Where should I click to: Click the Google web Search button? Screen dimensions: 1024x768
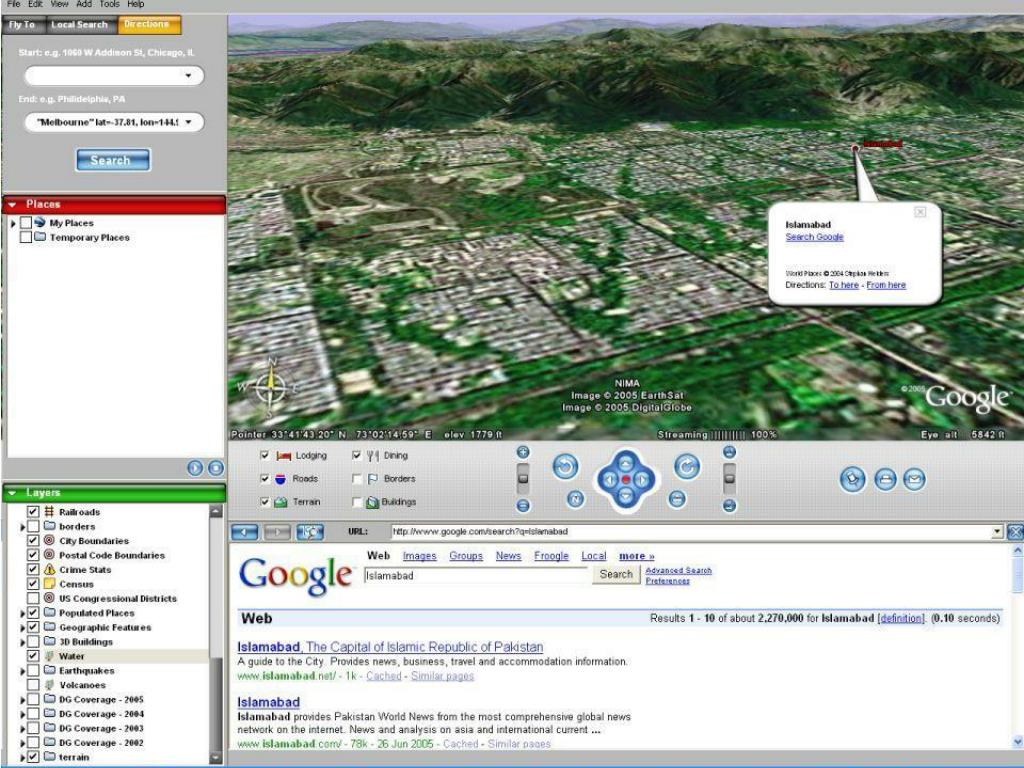pyautogui.click(x=616, y=575)
